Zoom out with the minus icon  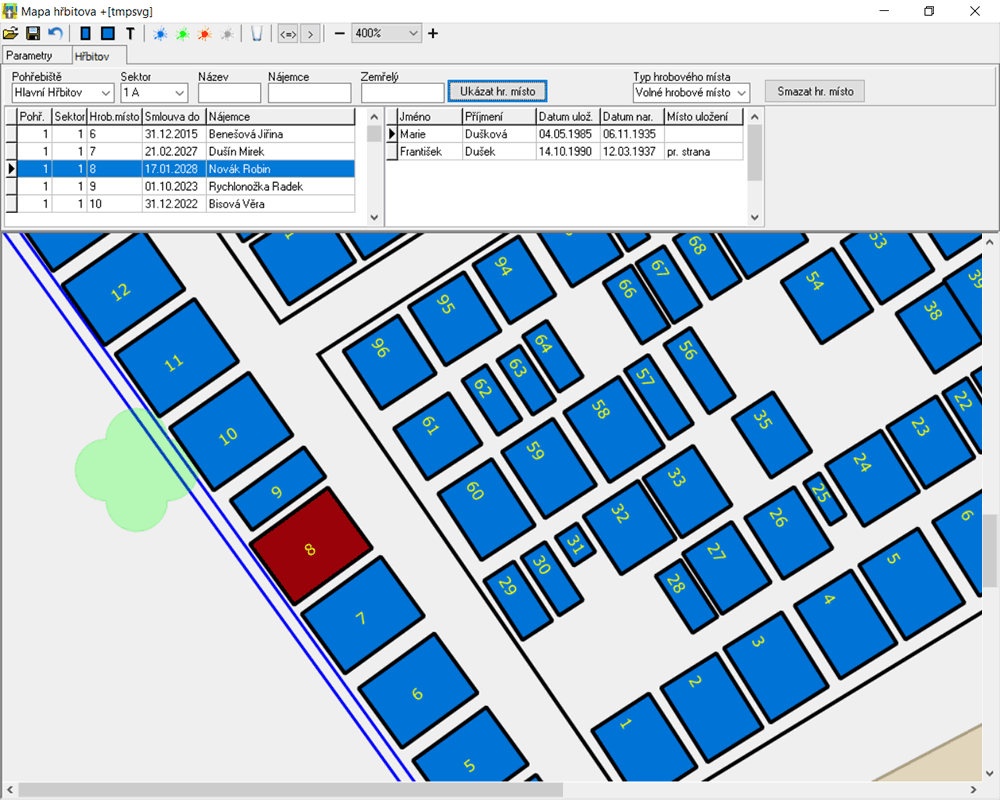pyautogui.click(x=340, y=33)
